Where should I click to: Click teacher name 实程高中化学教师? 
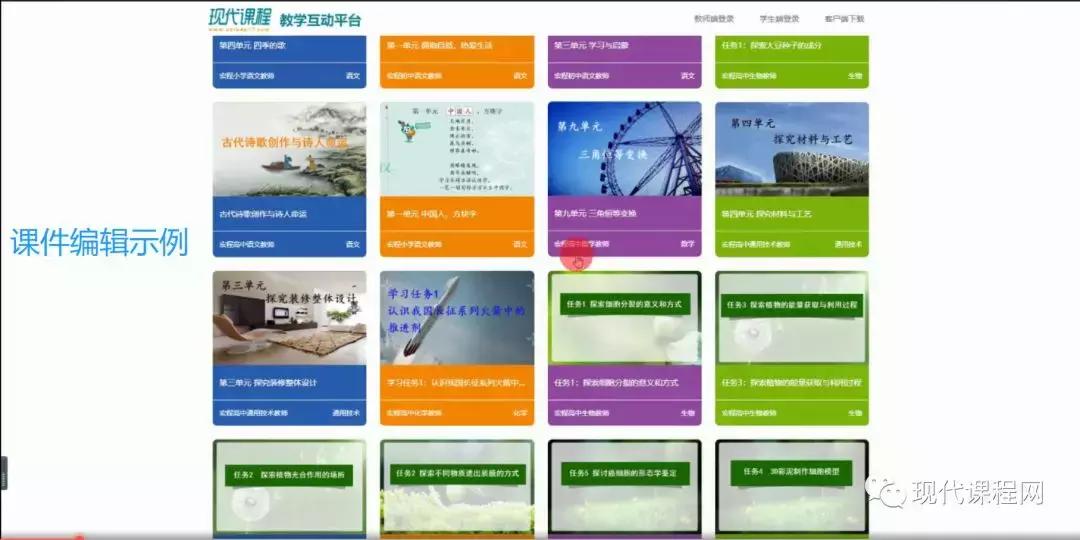point(414,413)
